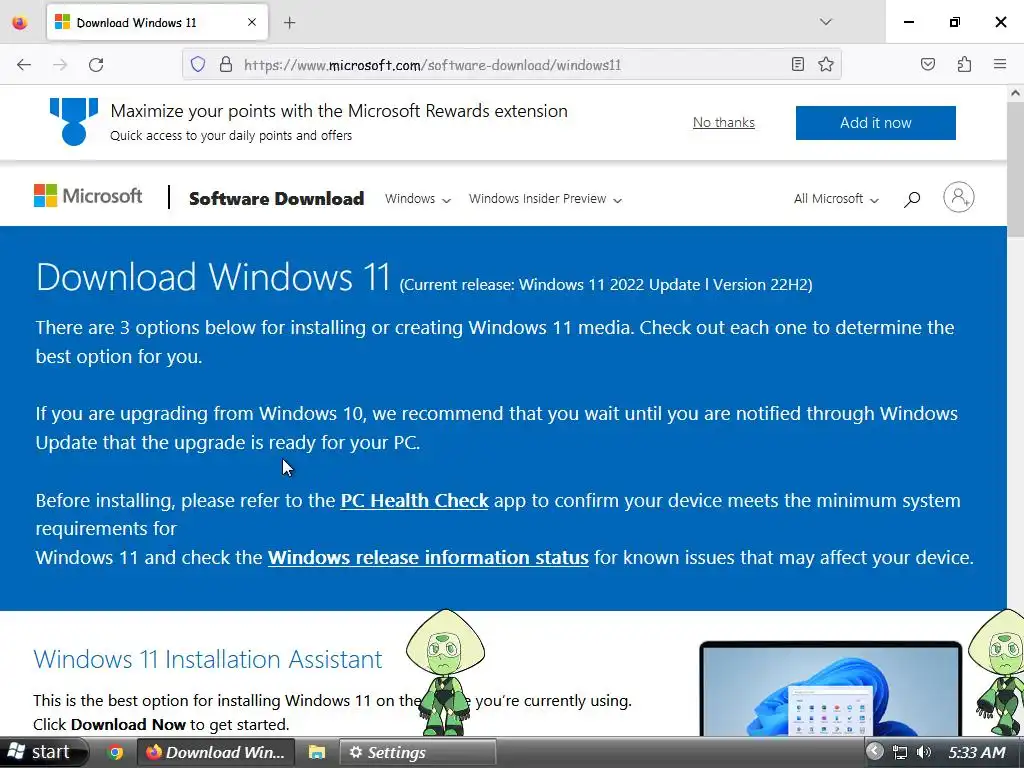Select the Download Windows 11 browser tab
Viewport: 1024px width, 768px height.
click(x=157, y=23)
